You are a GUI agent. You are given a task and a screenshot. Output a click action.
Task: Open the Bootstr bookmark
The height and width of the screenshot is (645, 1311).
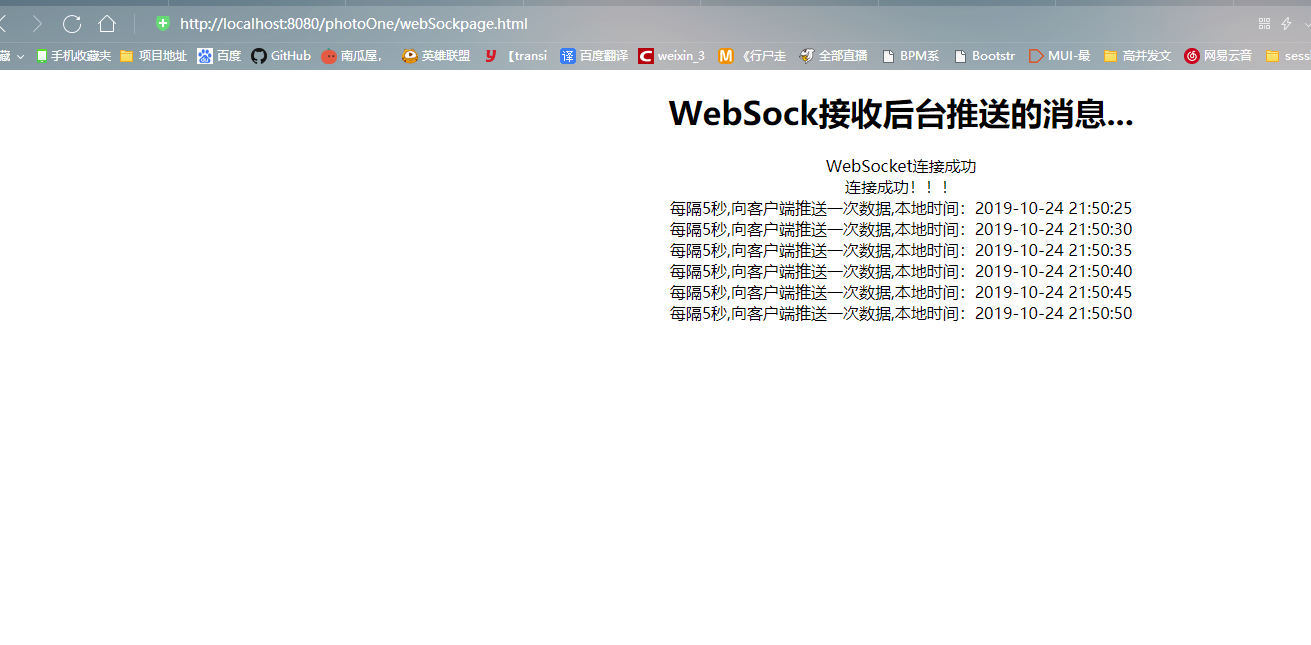tap(984, 56)
